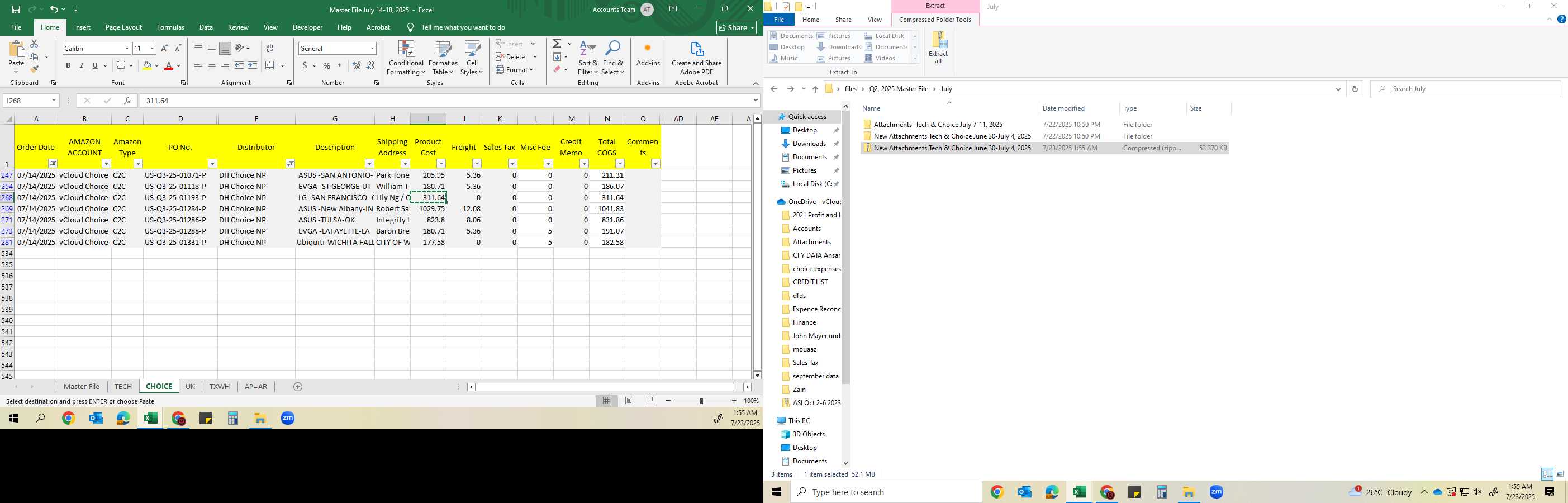Open the Share tab in File Explorer
Image resolution: width=1568 pixels, height=503 pixels.
tap(843, 20)
